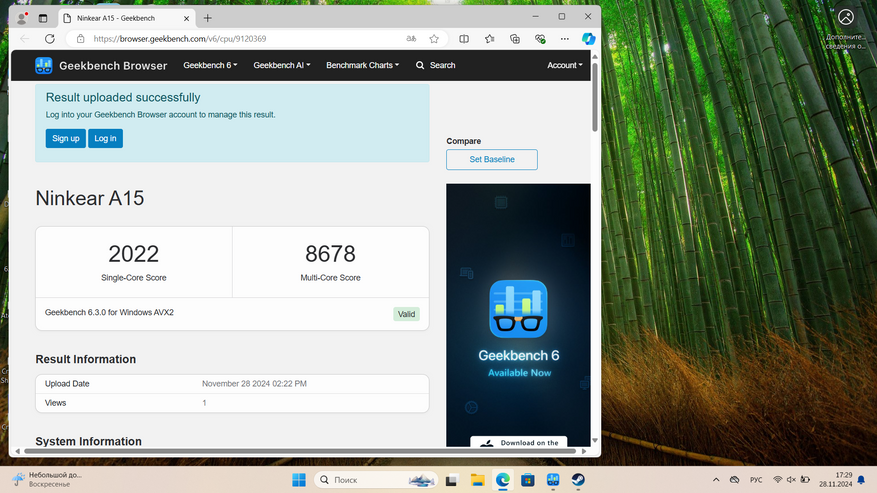
Task: Open Wi-Fi network tray icon
Action: tap(777, 480)
